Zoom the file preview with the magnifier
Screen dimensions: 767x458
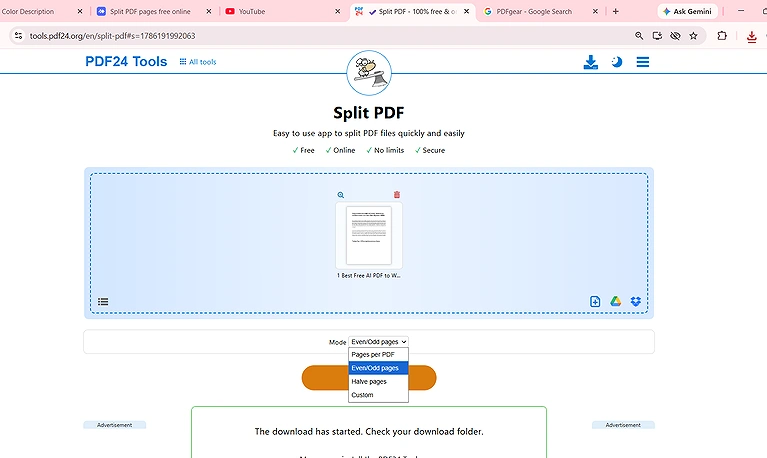tap(341, 195)
